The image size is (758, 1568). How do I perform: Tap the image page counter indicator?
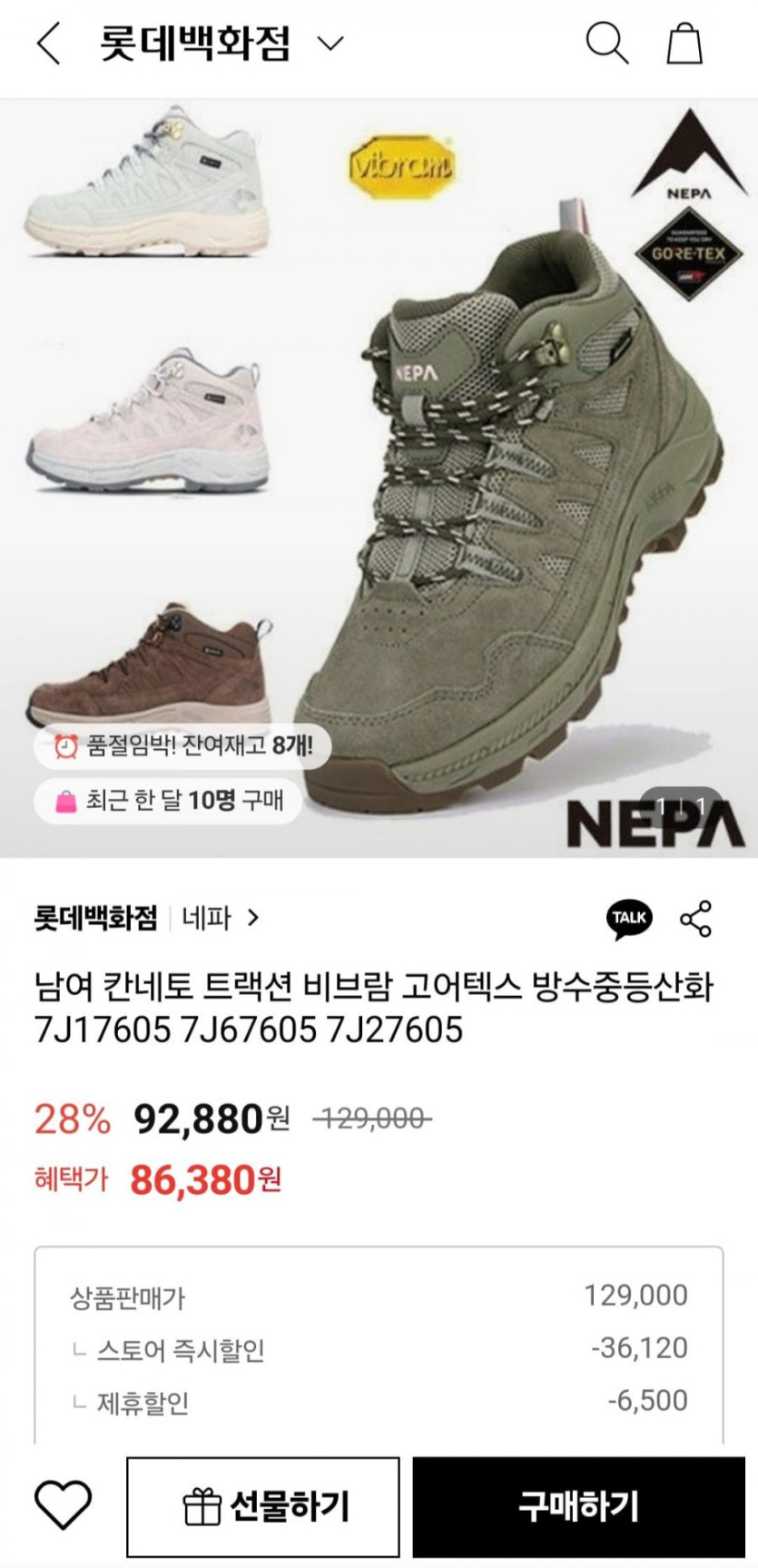pyautogui.click(x=682, y=806)
